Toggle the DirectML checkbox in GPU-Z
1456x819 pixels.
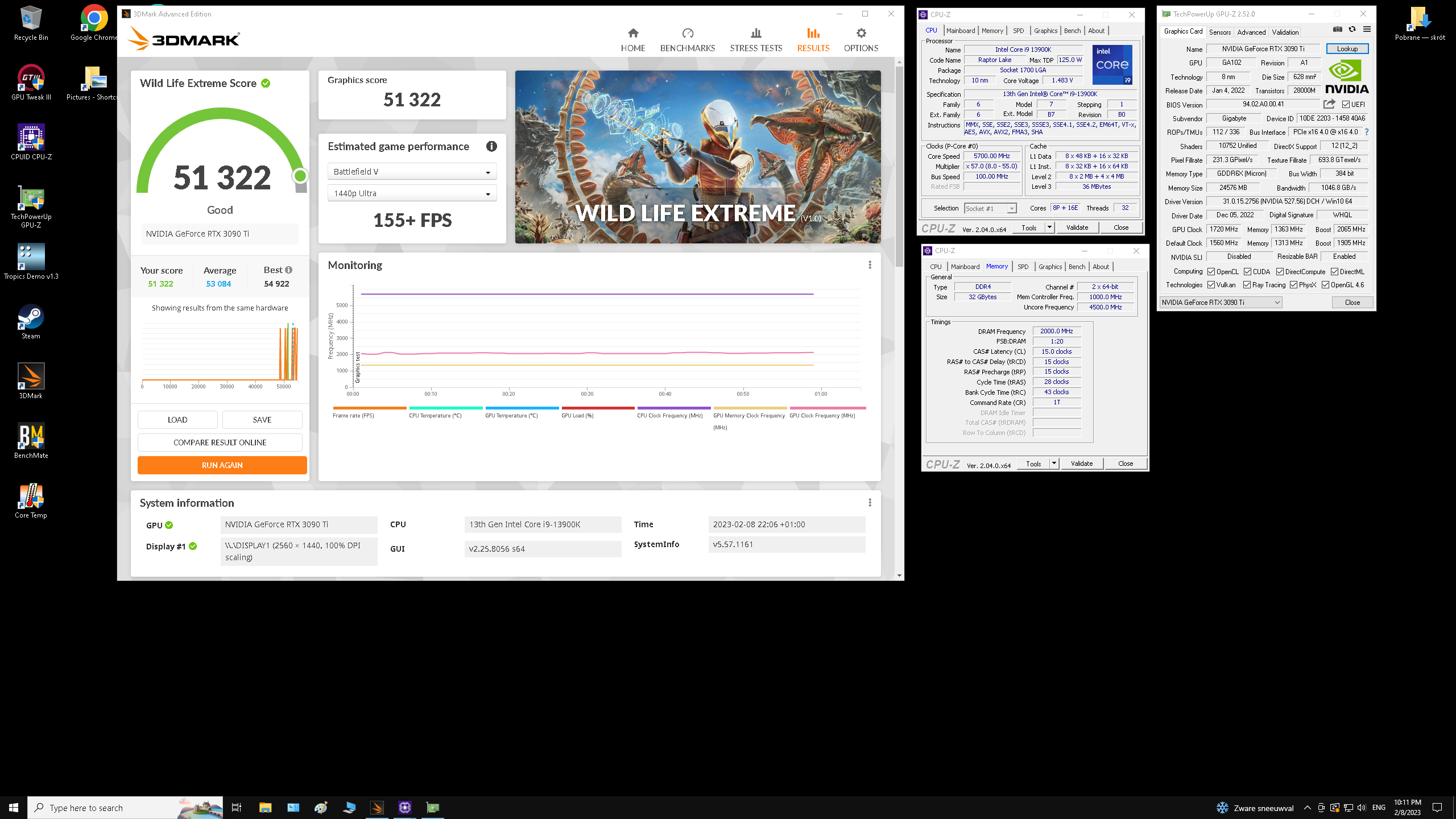(x=1334, y=272)
